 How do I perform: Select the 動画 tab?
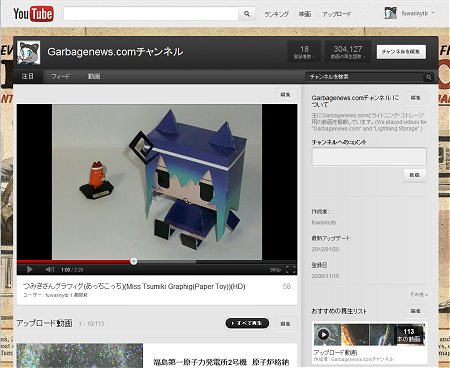(94, 76)
